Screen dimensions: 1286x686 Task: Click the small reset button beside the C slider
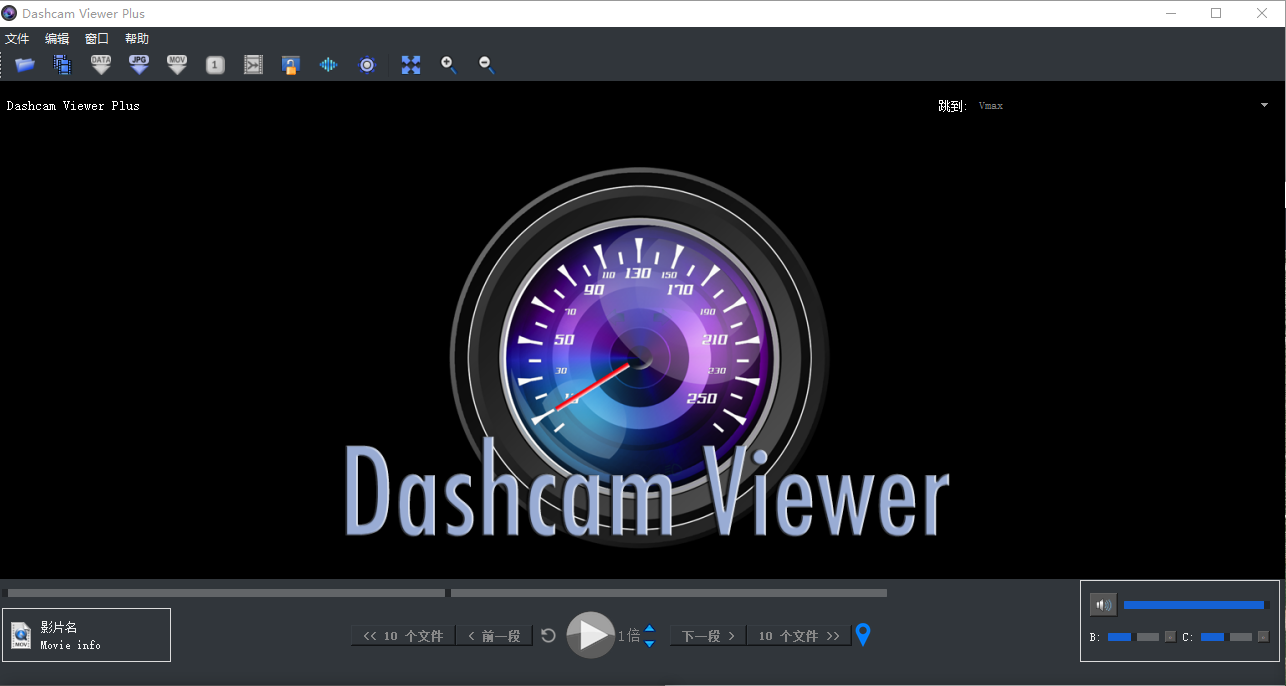pos(1263,637)
